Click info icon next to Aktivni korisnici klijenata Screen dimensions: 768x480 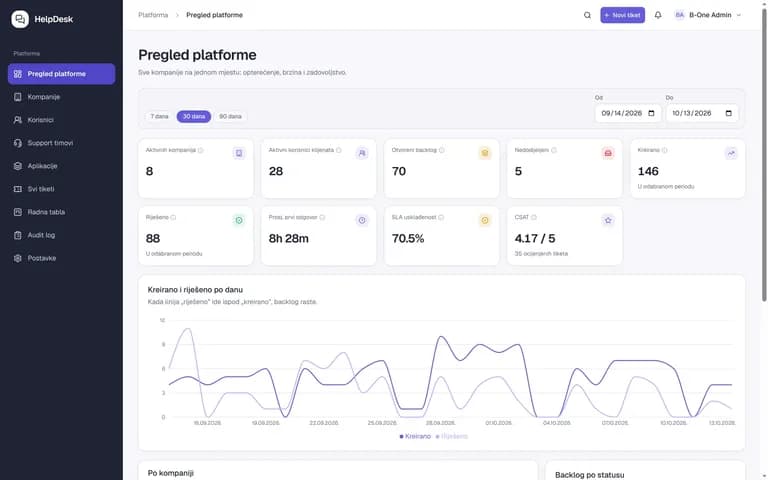click(339, 150)
